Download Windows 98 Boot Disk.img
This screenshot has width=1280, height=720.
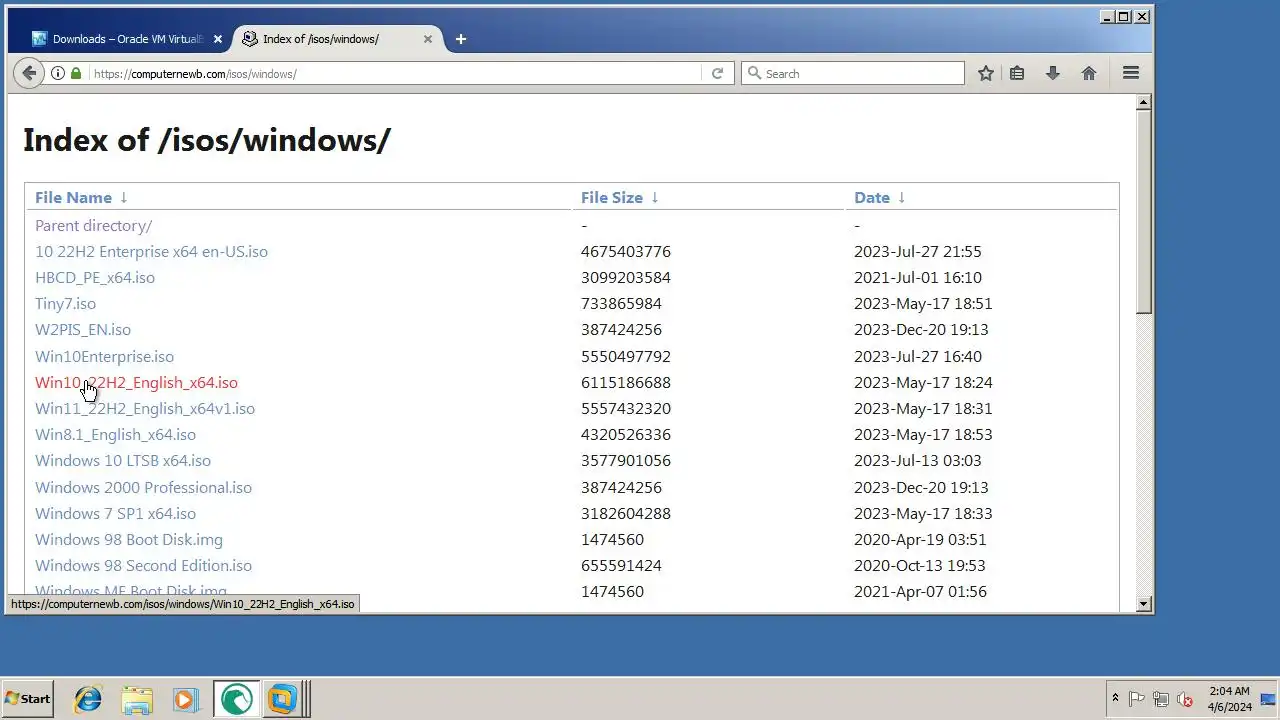[x=129, y=540]
